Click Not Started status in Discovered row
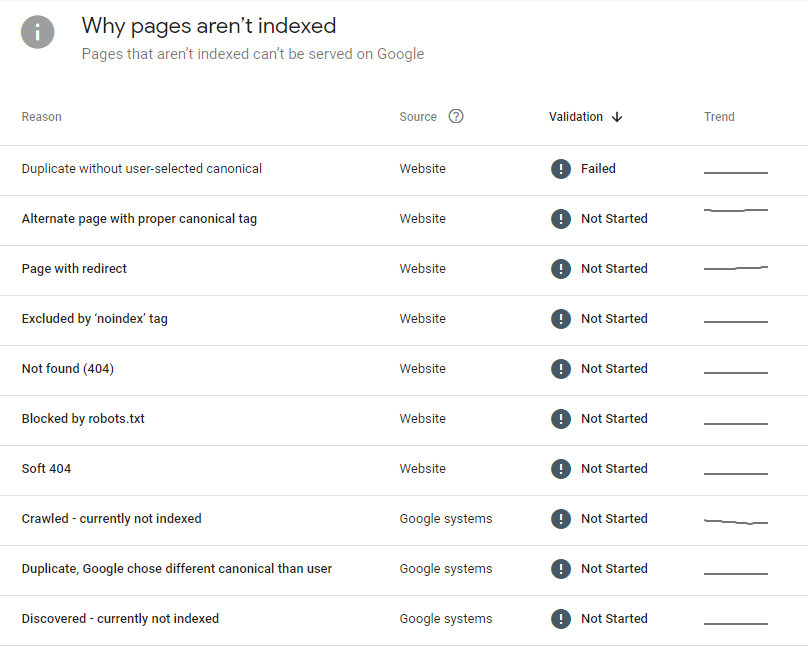808x647 pixels. [x=614, y=619]
